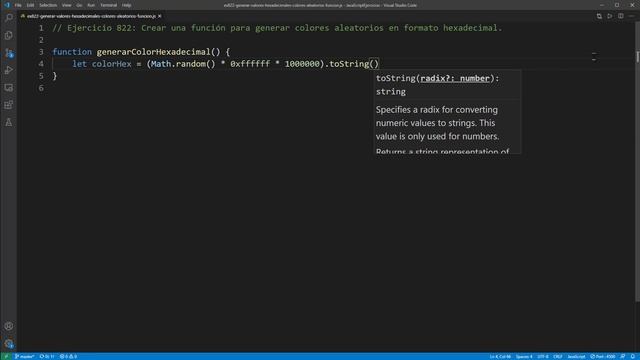Click the radix parameter in signature help
Viewport: 640px width, 360px height.
tap(455, 78)
